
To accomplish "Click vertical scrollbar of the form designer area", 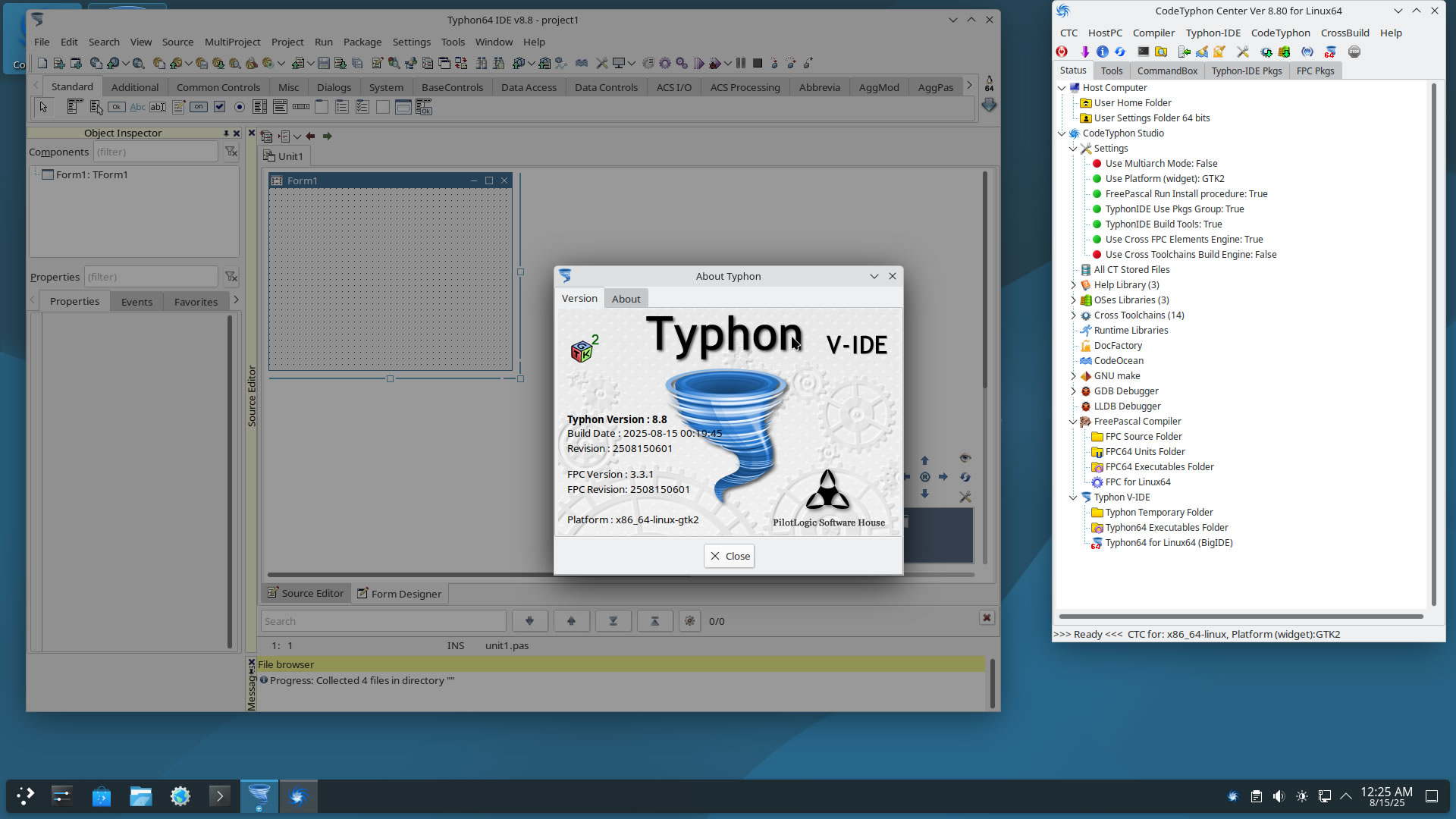I will pos(984,281).
